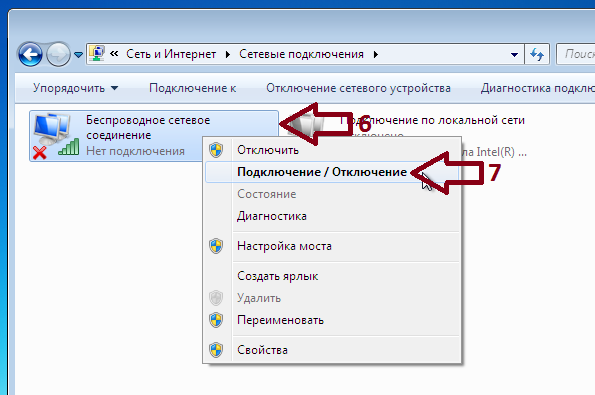Click the greyed Состояние menu entry
This screenshot has width=595, height=395.
(x=332, y=194)
